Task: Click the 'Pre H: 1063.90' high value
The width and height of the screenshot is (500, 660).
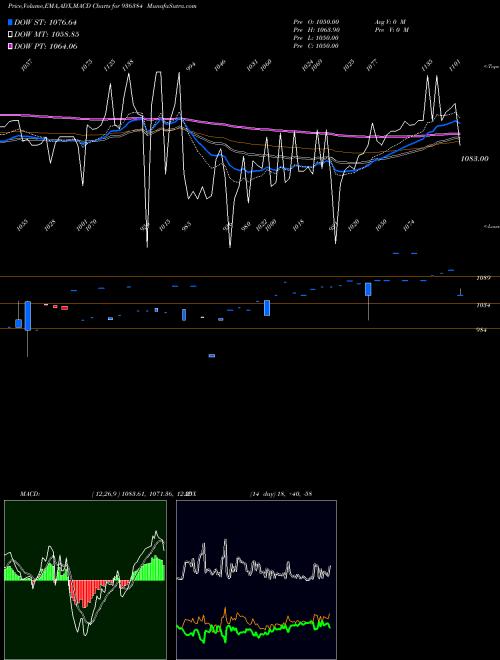Action: point(316,30)
